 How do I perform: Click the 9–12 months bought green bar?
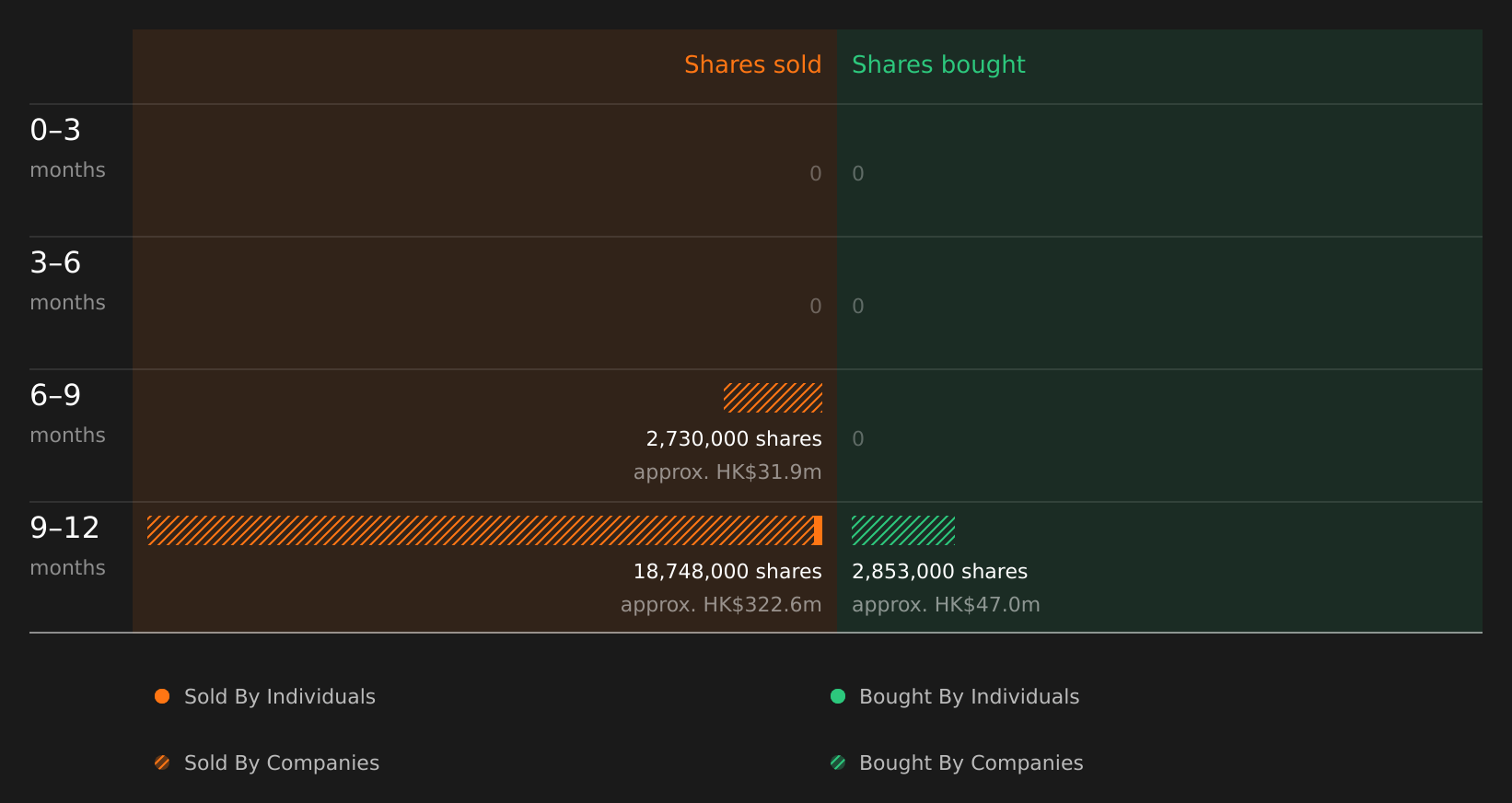[903, 530]
